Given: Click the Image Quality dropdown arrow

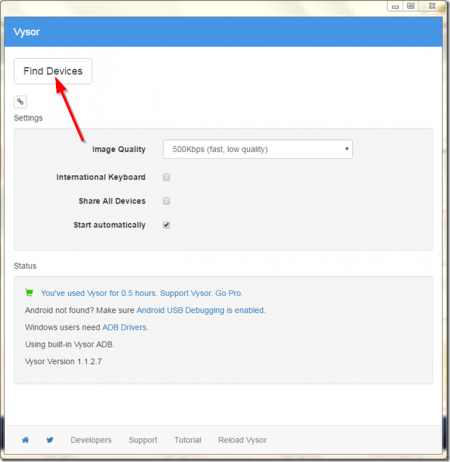Looking at the screenshot, I should click(x=347, y=149).
